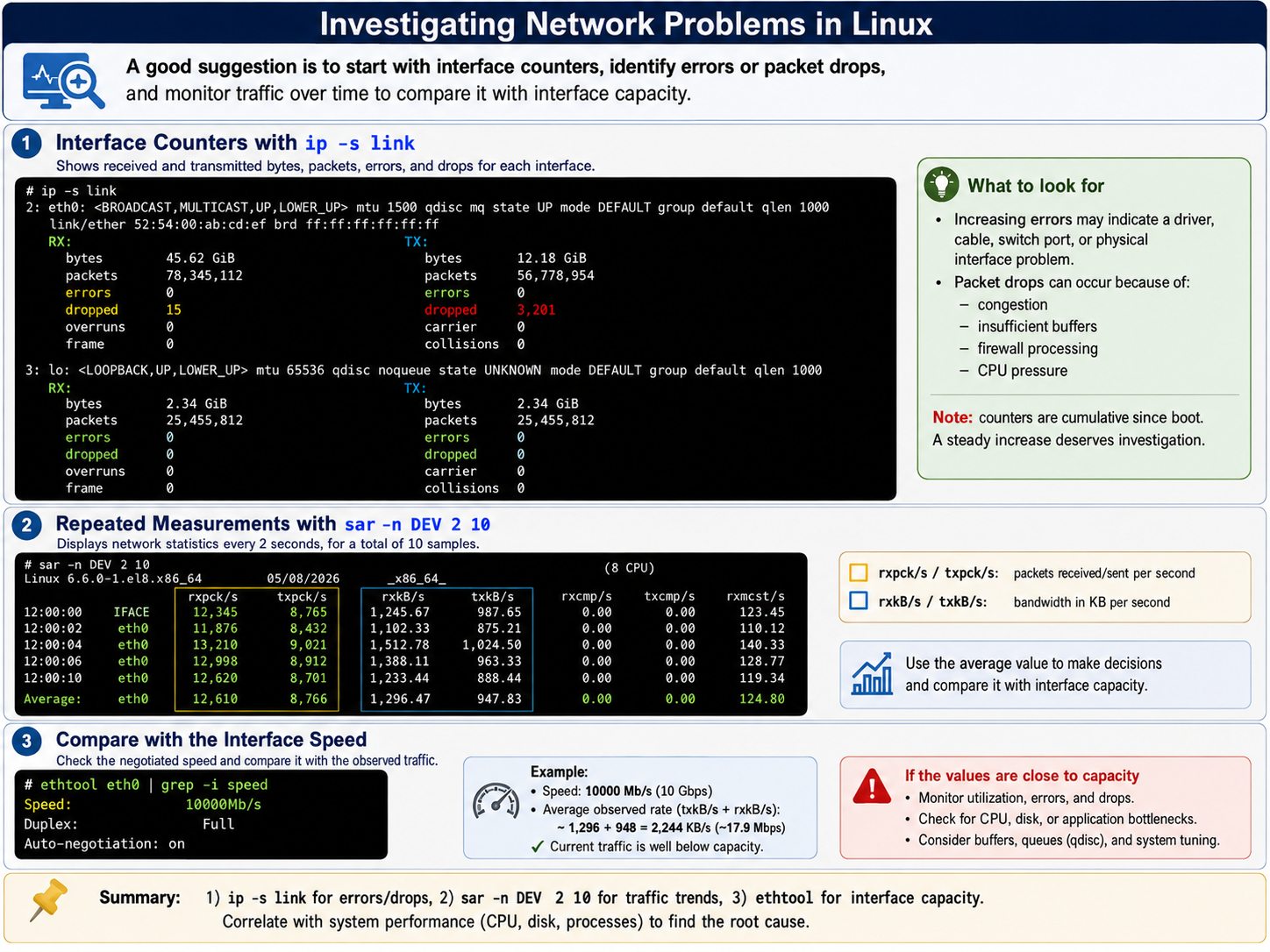The image size is (1270, 952).
Task: Select the yellow RX dropped value 15
Action: pyautogui.click(x=174, y=309)
